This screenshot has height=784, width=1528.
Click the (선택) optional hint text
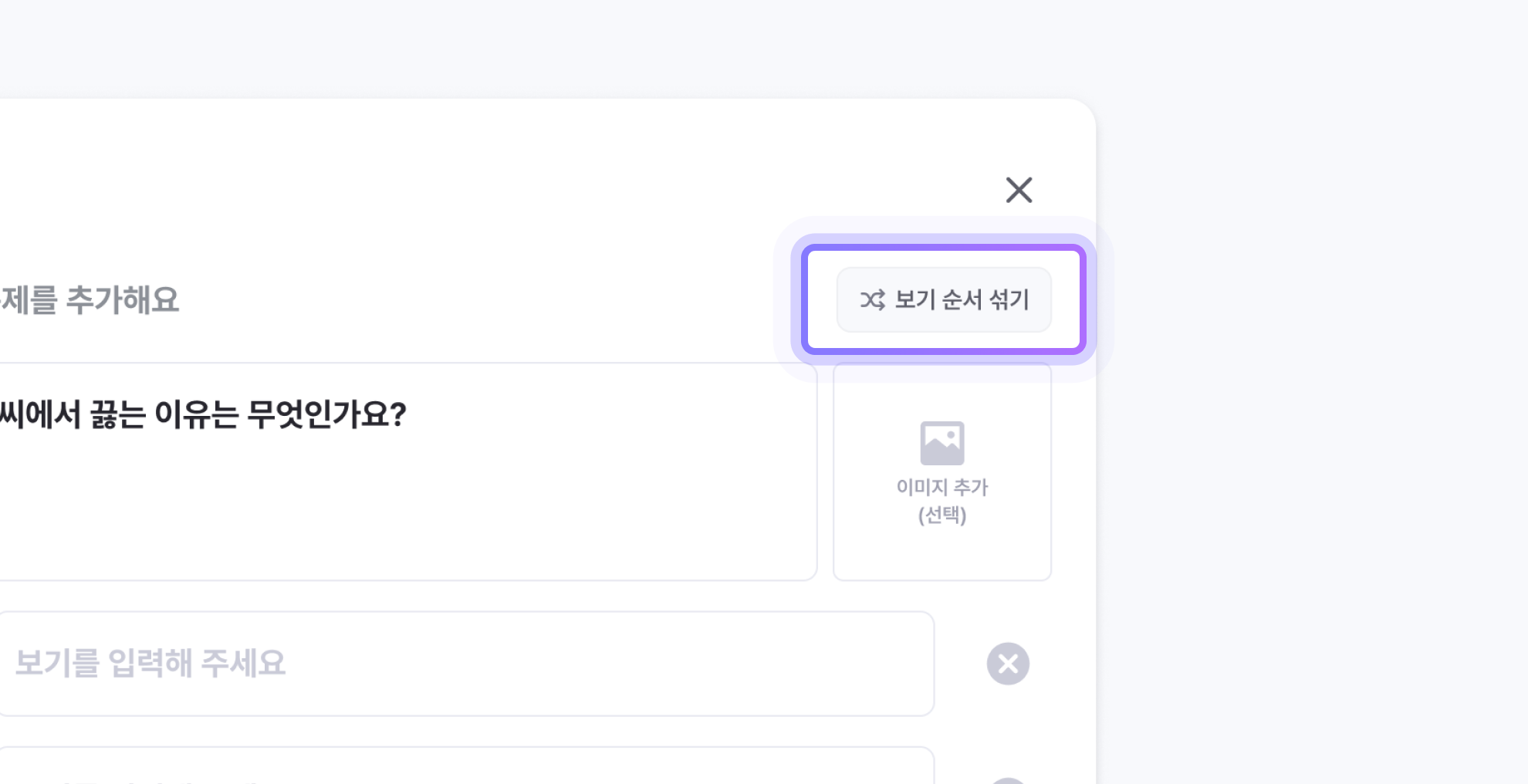(x=942, y=515)
